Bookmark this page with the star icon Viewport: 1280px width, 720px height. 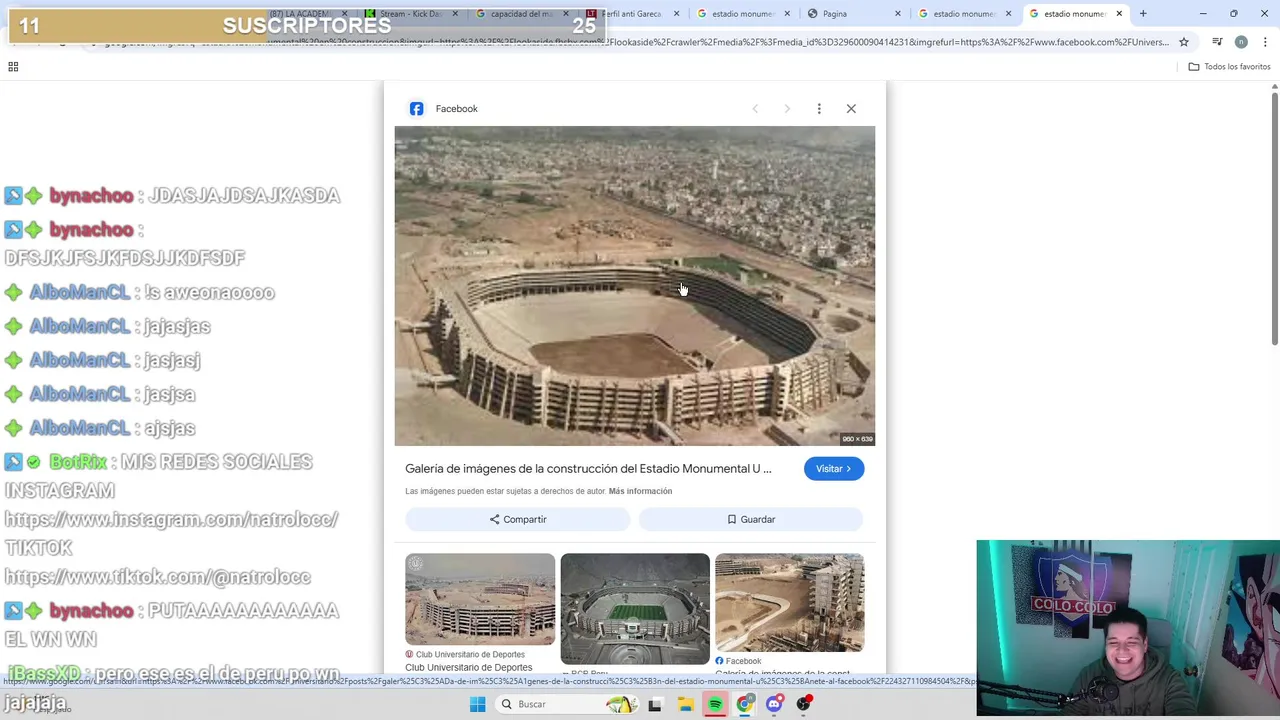pyautogui.click(x=1184, y=42)
